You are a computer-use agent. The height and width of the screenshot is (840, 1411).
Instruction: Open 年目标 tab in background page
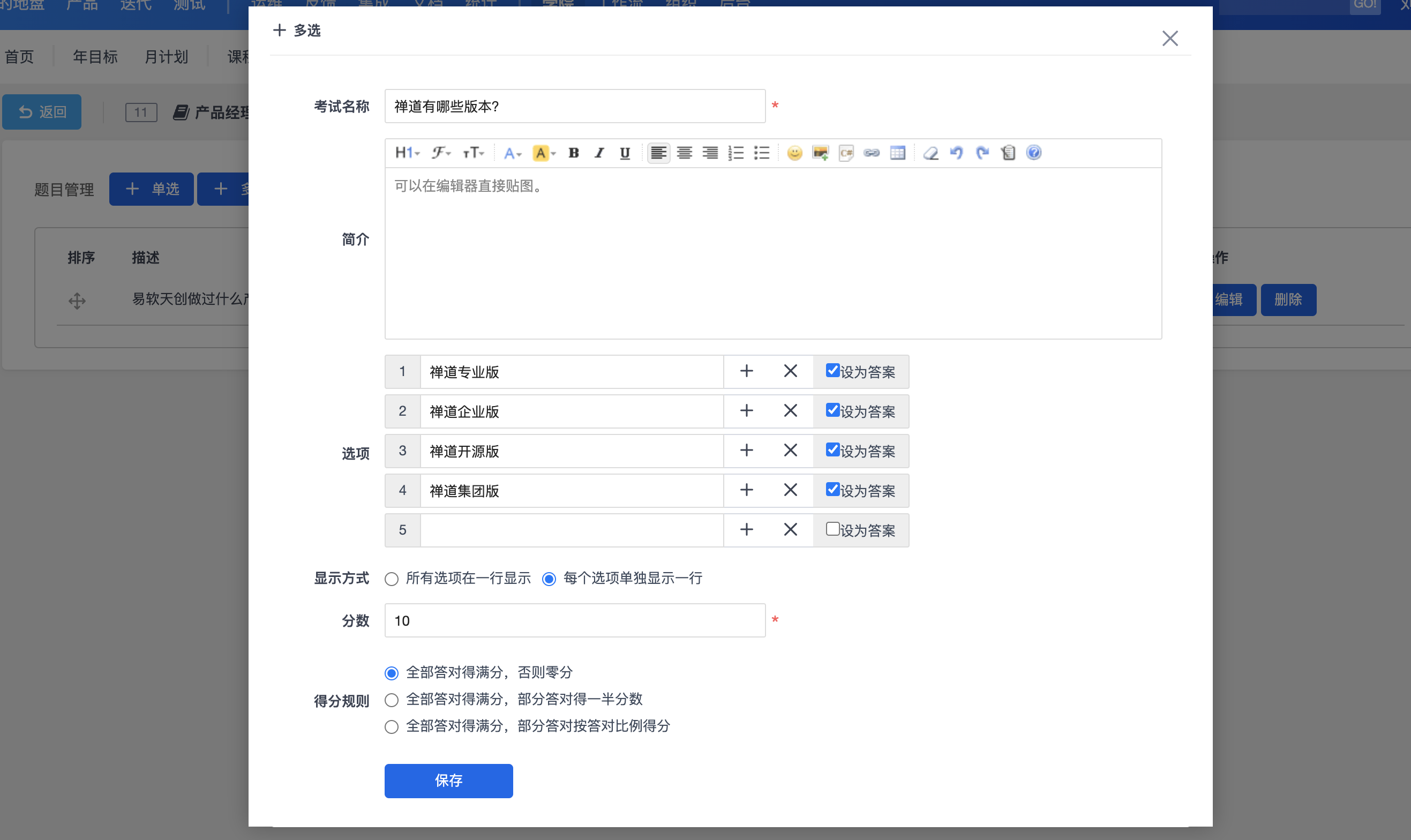pos(95,57)
